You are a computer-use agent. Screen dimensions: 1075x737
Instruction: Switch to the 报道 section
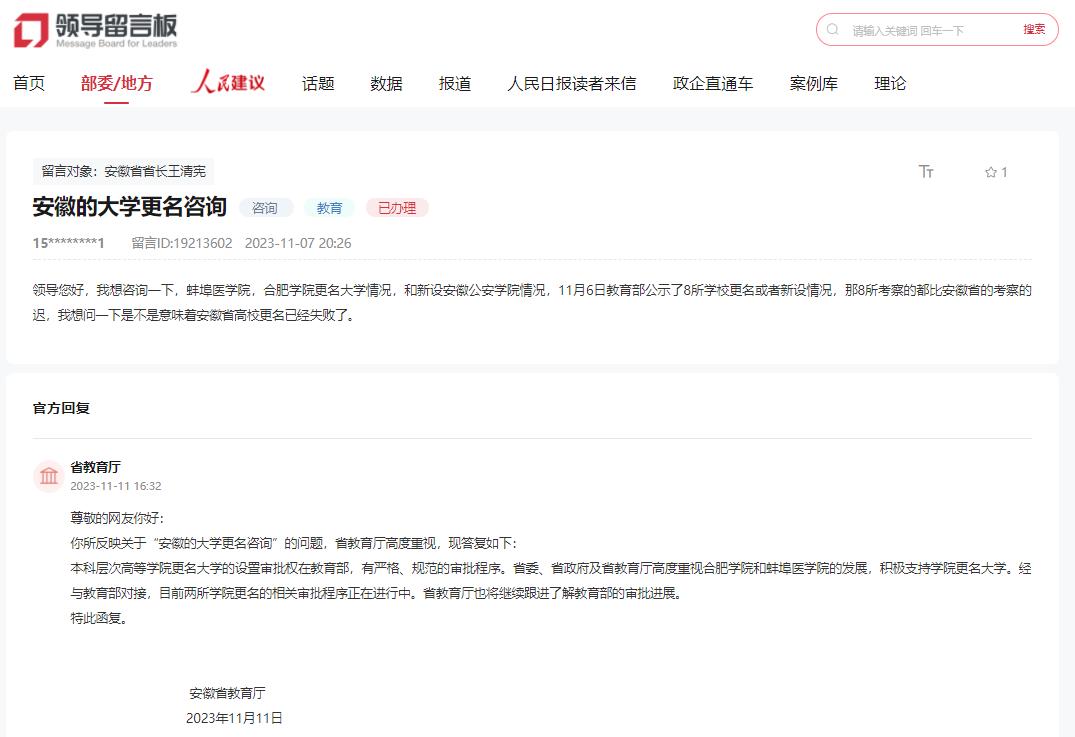pyautogui.click(x=455, y=84)
